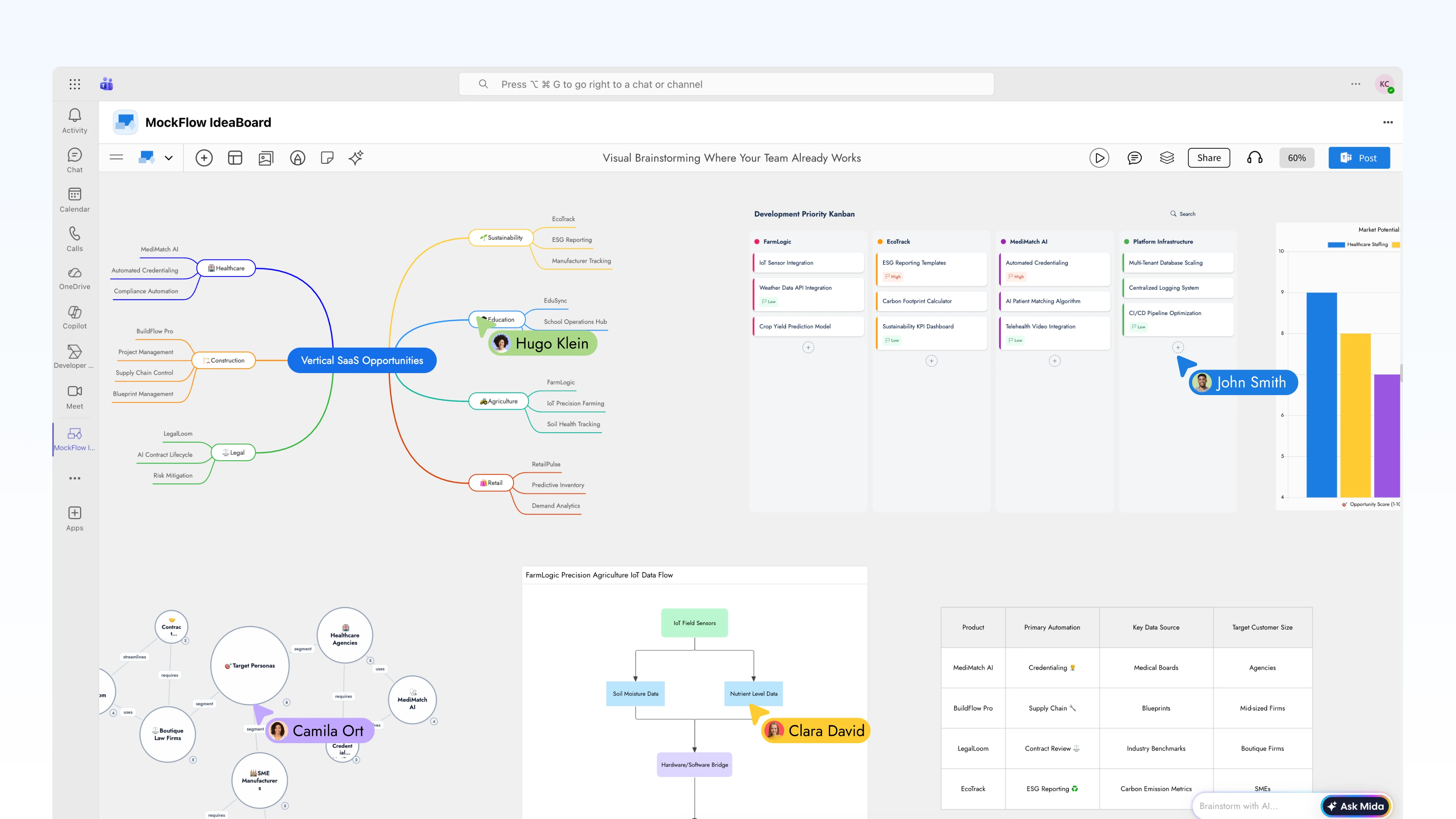Open the image insert tool
This screenshot has width=1456, height=819.
pyautogui.click(x=266, y=158)
